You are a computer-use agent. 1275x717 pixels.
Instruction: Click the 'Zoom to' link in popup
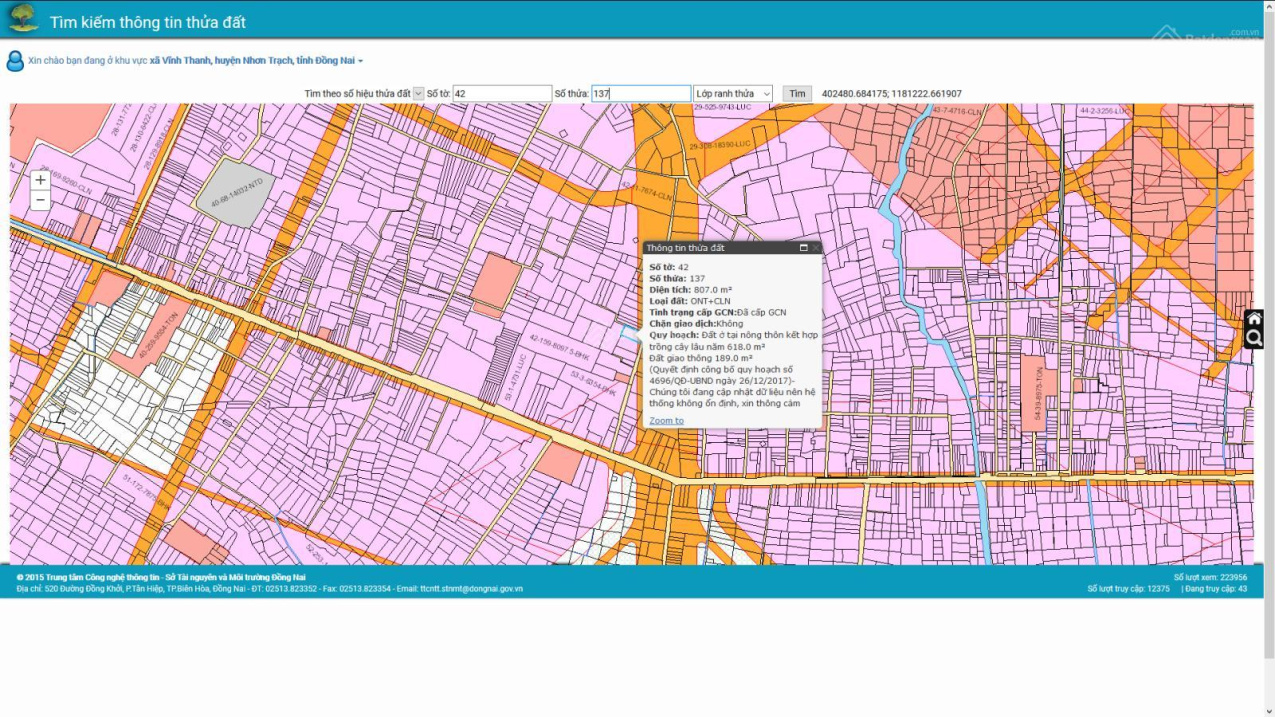666,421
